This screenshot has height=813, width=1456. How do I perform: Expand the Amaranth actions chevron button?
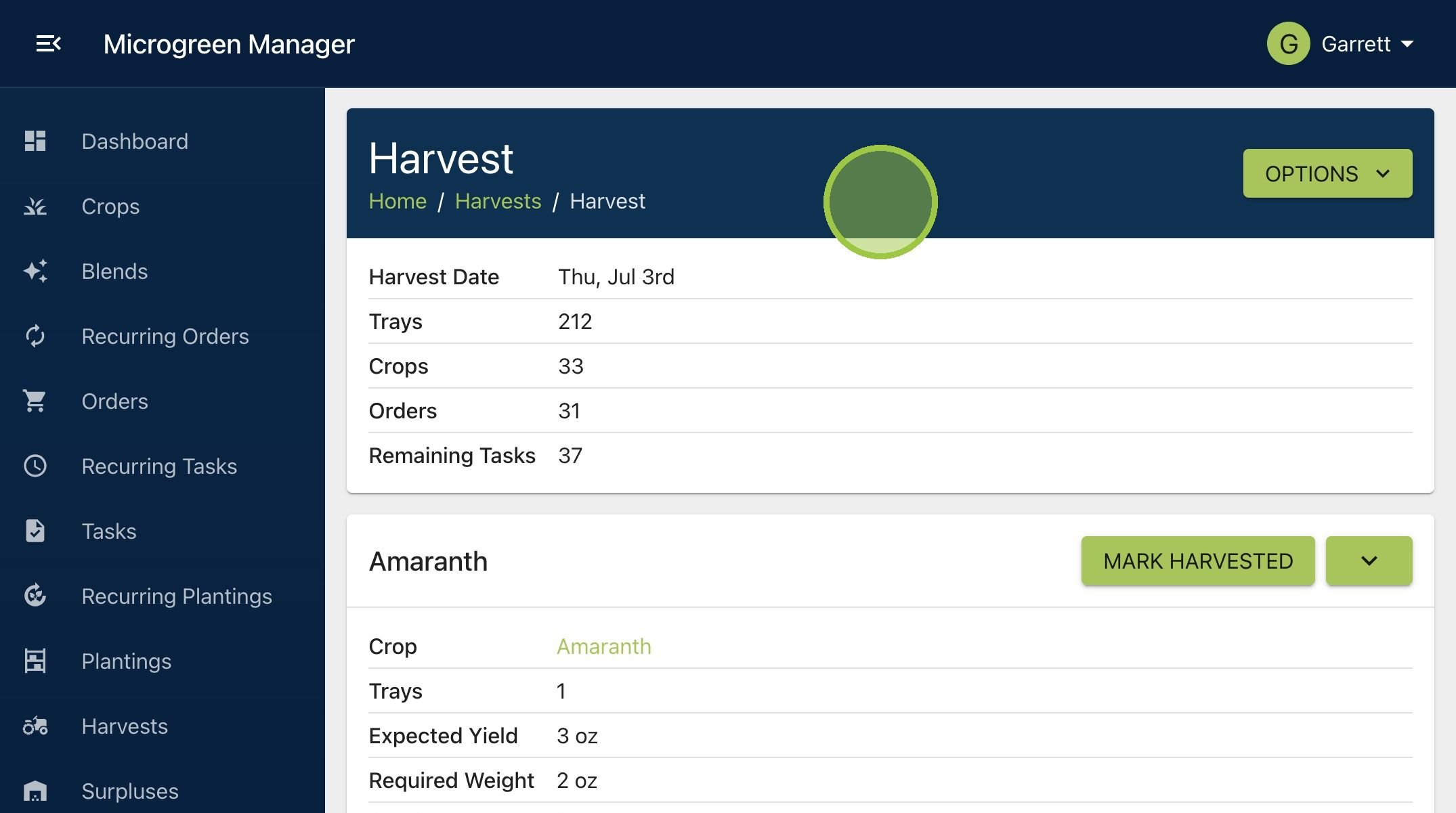pos(1369,561)
